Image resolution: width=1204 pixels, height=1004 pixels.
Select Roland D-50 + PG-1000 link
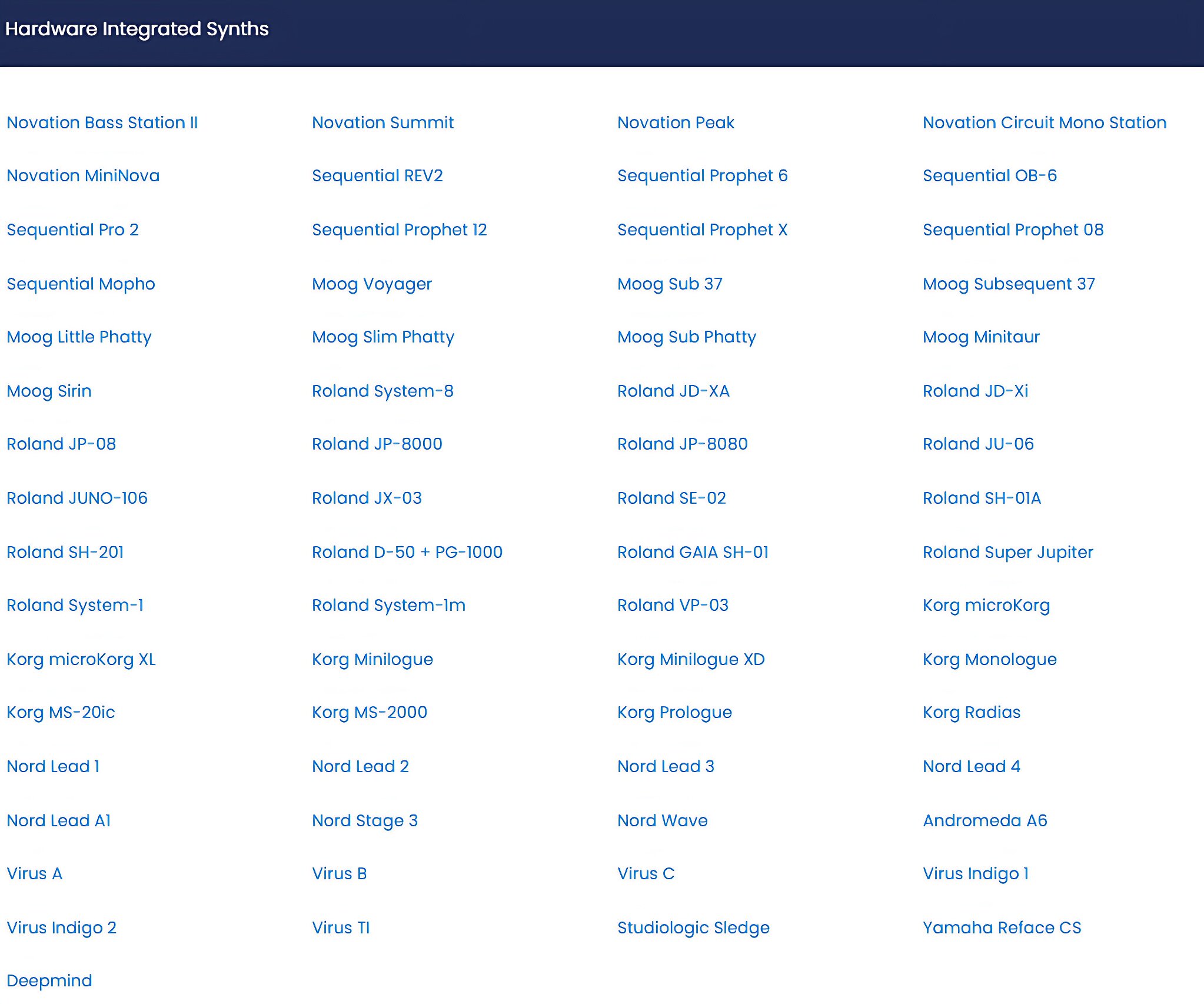click(x=407, y=552)
